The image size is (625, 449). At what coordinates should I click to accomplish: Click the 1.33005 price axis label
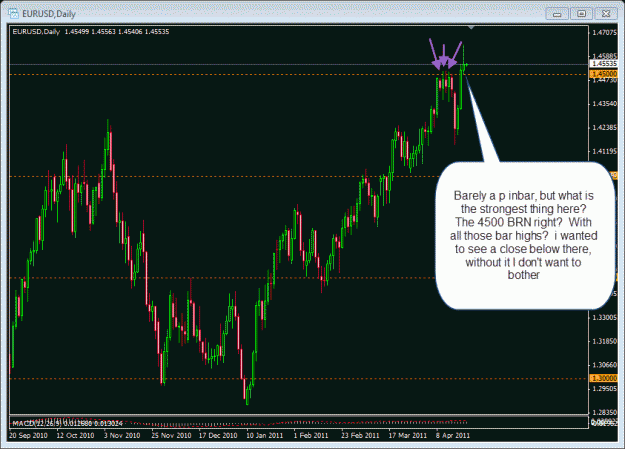605,317
